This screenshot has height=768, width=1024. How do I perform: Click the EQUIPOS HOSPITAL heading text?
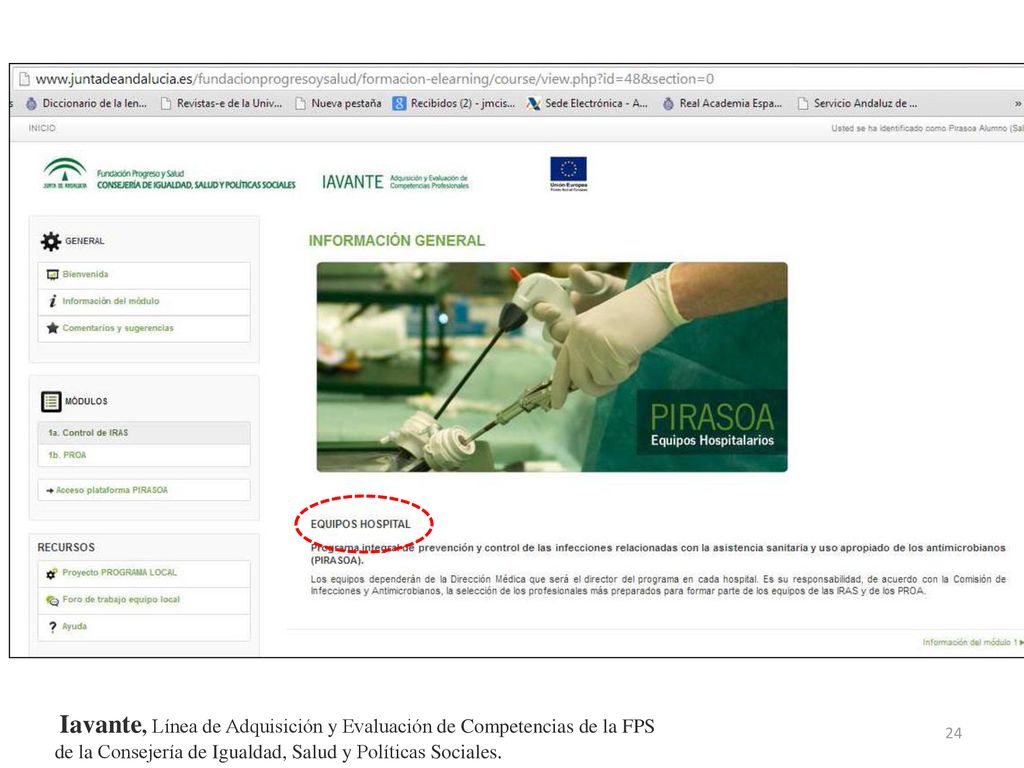[x=360, y=524]
